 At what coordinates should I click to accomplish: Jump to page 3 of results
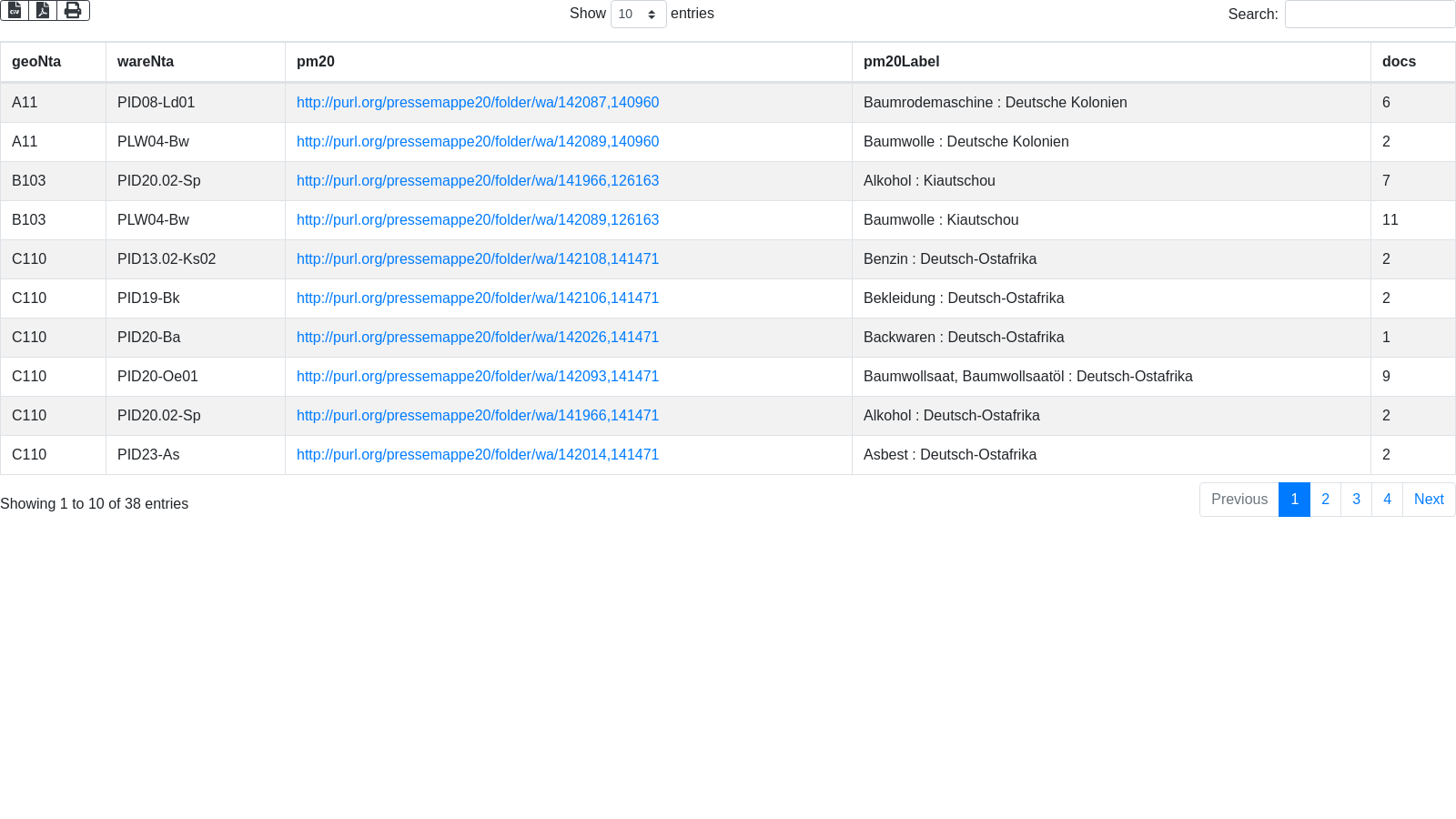tap(1356, 500)
